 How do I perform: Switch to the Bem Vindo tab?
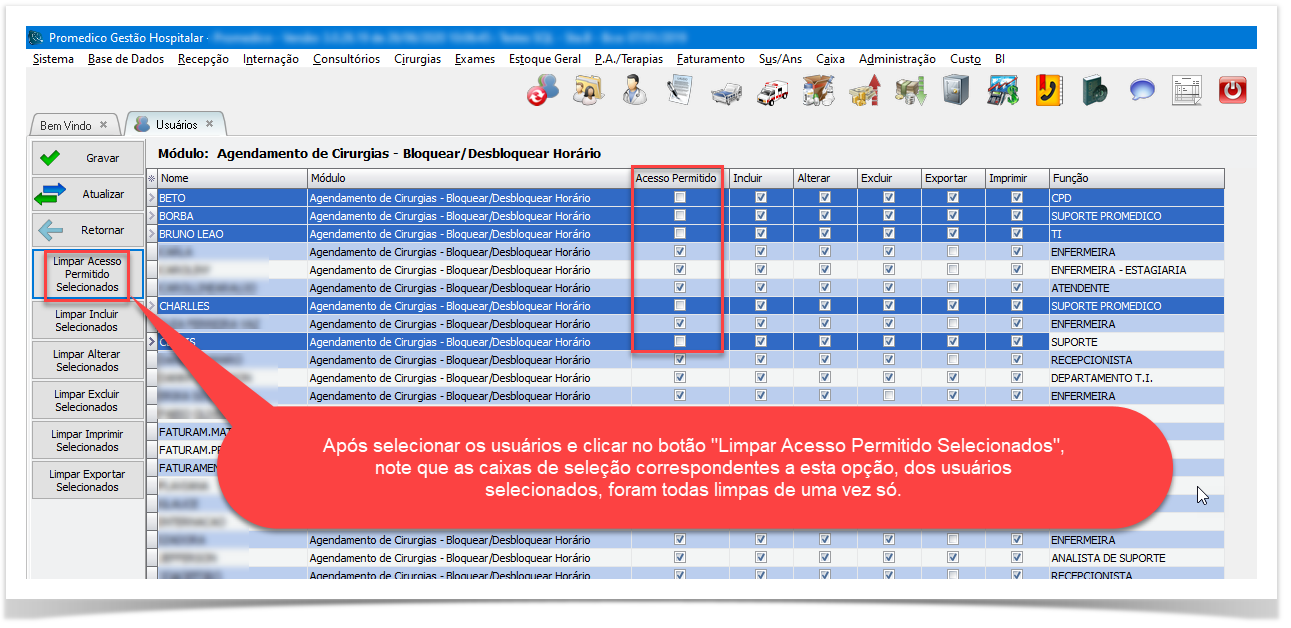point(66,125)
